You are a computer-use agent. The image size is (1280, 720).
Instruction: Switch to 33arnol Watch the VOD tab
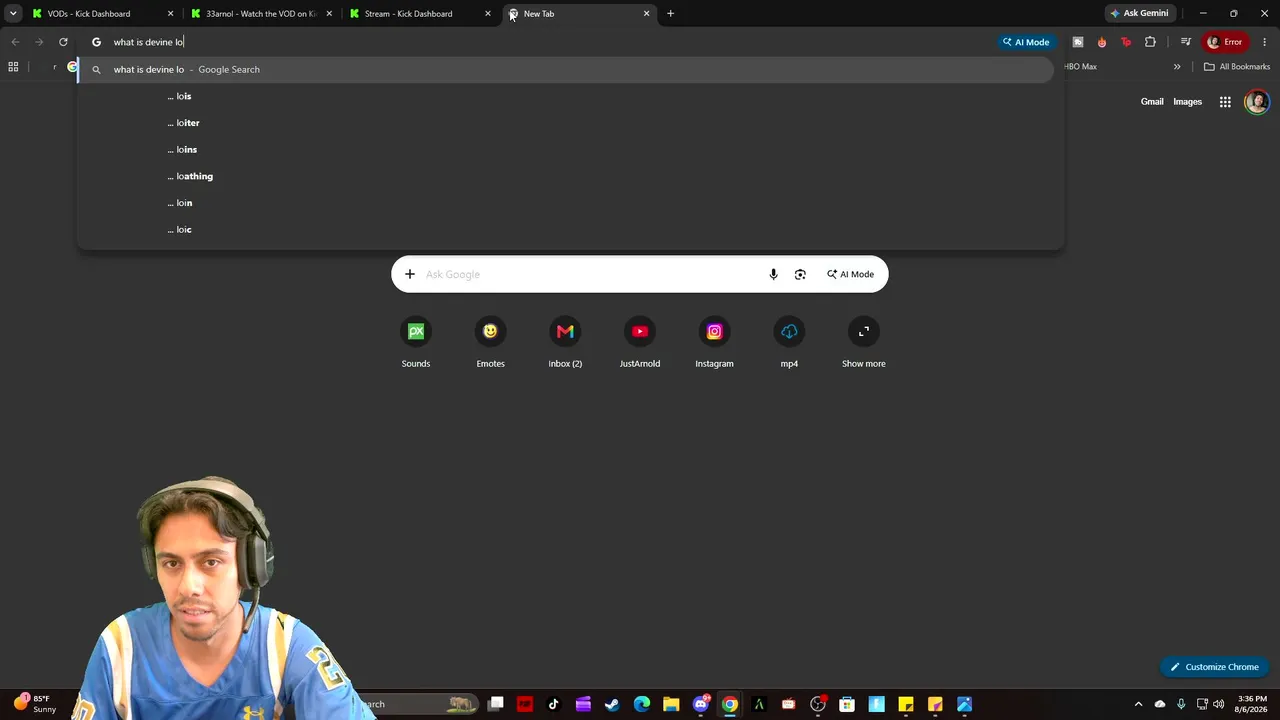261,14
